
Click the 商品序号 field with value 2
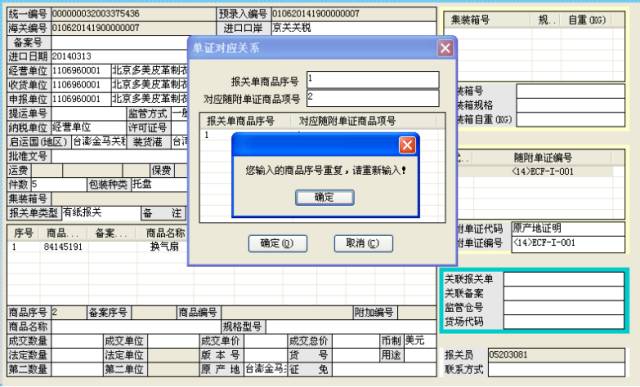pos(69,313)
